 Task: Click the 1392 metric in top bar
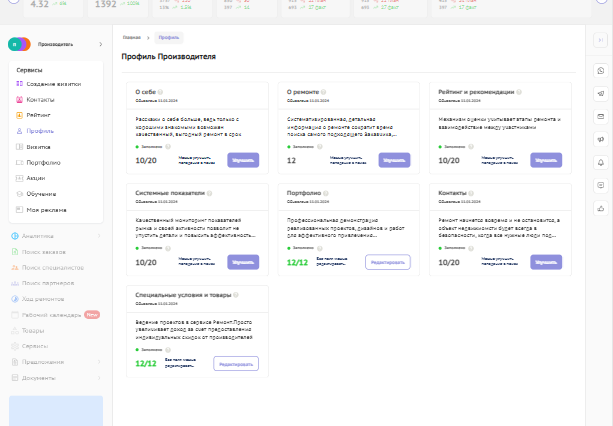(106, 4)
